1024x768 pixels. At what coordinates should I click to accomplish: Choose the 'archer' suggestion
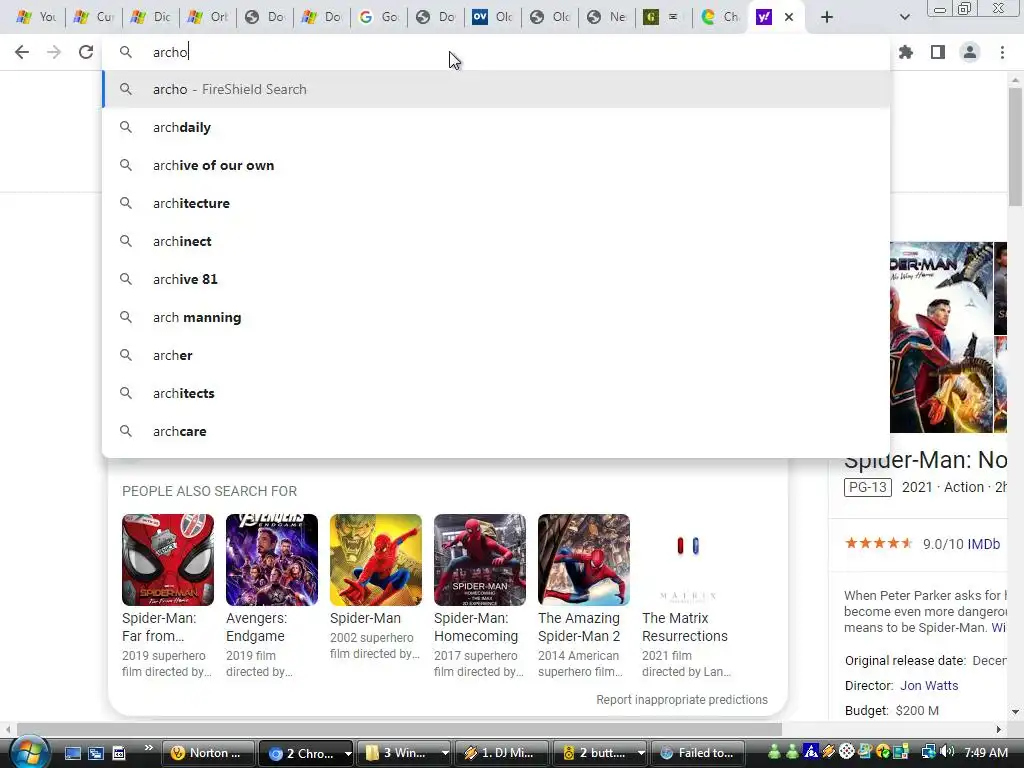coord(496,355)
